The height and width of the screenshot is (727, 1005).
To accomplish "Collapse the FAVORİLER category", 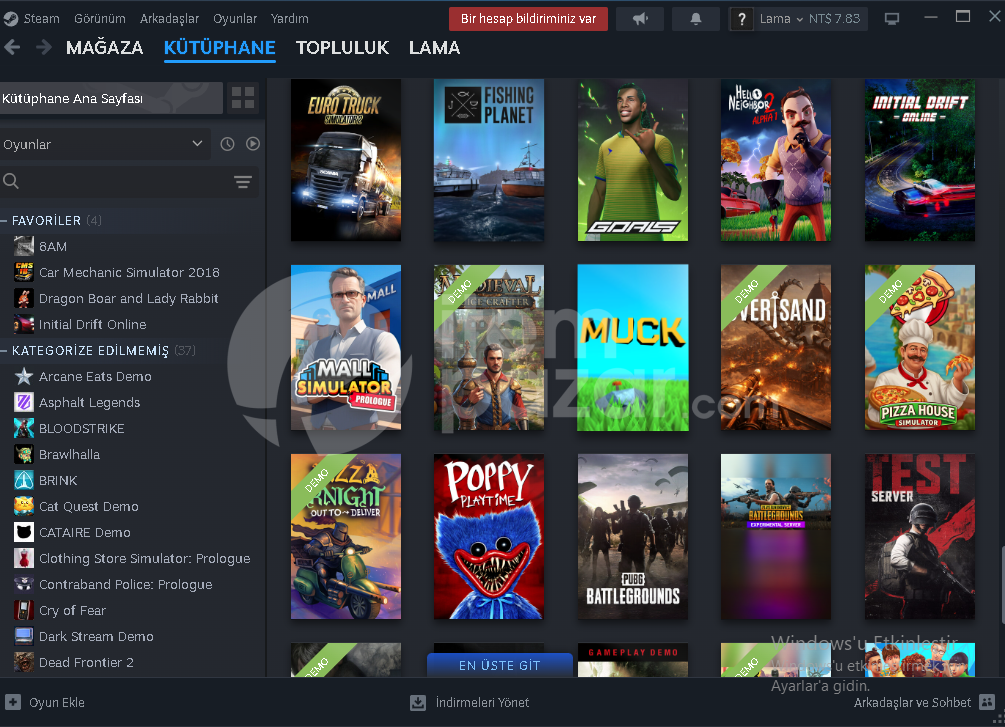I will 4,221.
